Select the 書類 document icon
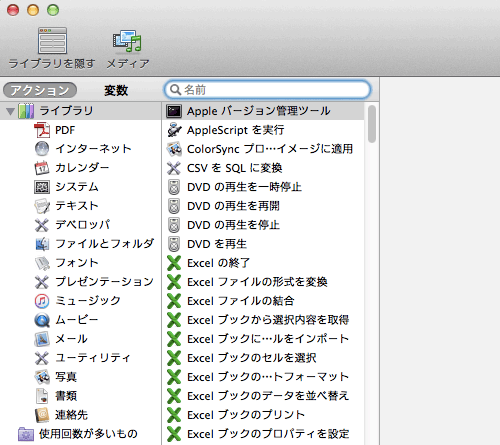 coord(42,396)
